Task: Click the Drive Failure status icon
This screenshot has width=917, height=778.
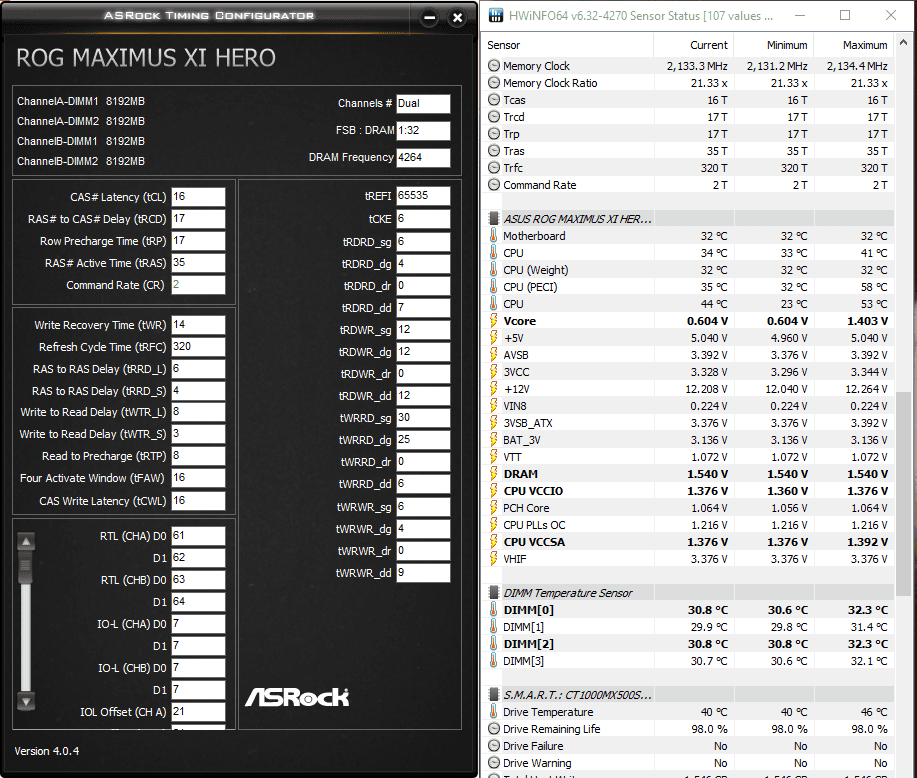Action: point(494,746)
